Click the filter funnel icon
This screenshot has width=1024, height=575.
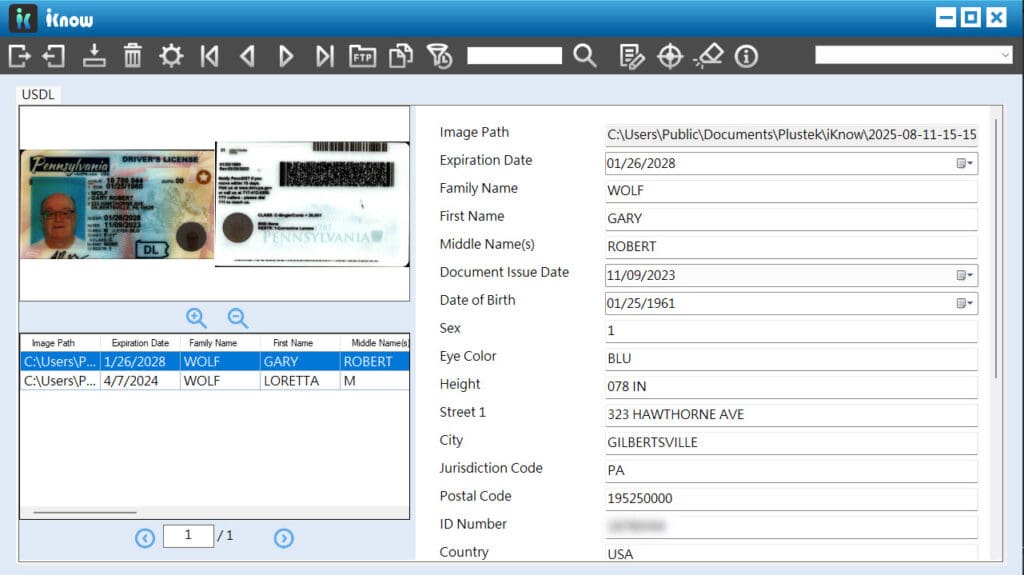coord(440,56)
